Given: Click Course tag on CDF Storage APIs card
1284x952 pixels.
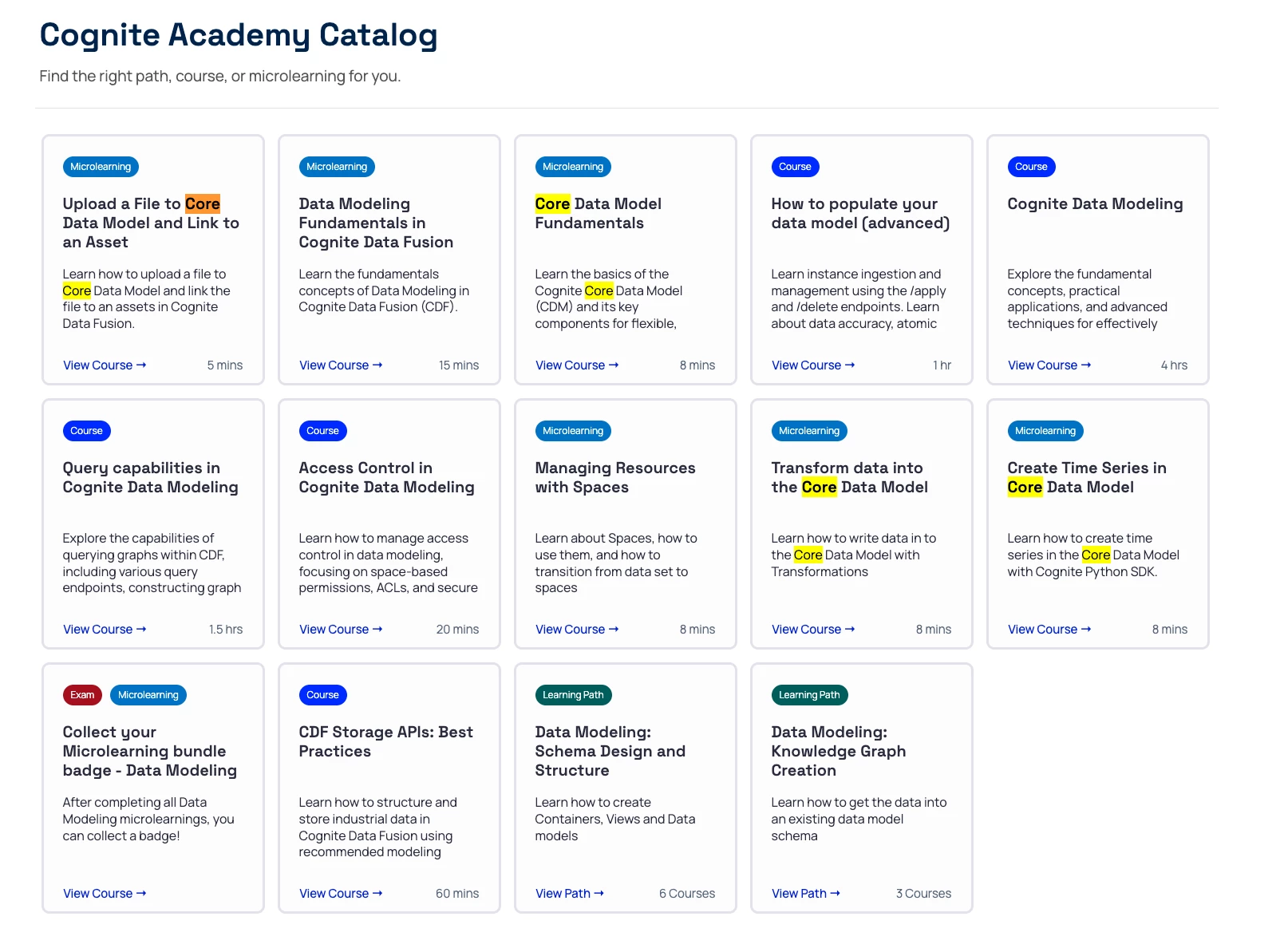Looking at the screenshot, I should pos(322,695).
